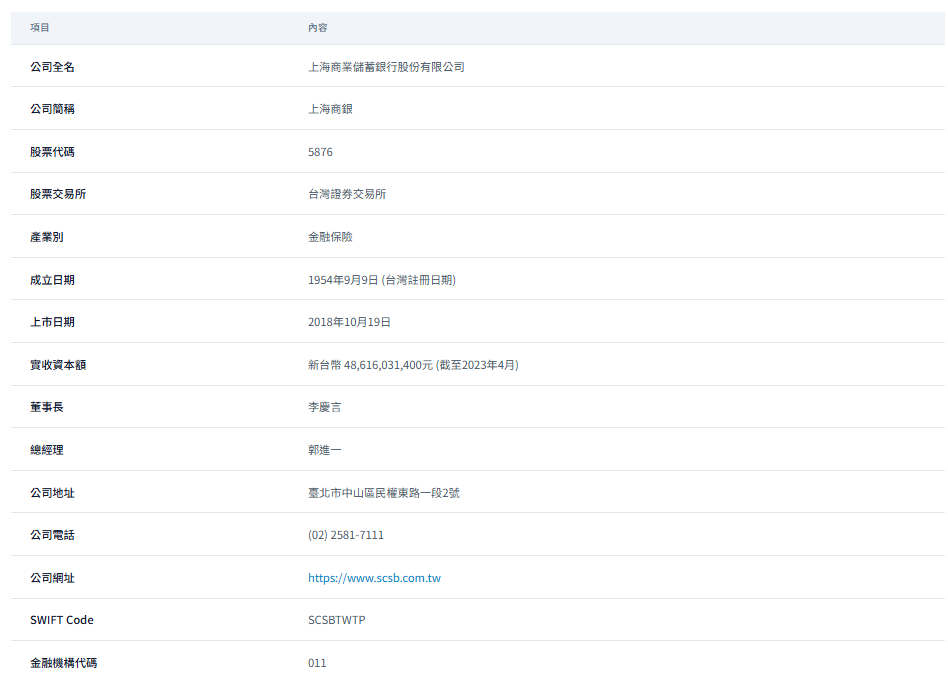Click the 公司電話 label
The width and height of the screenshot is (948, 696).
(x=53, y=535)
